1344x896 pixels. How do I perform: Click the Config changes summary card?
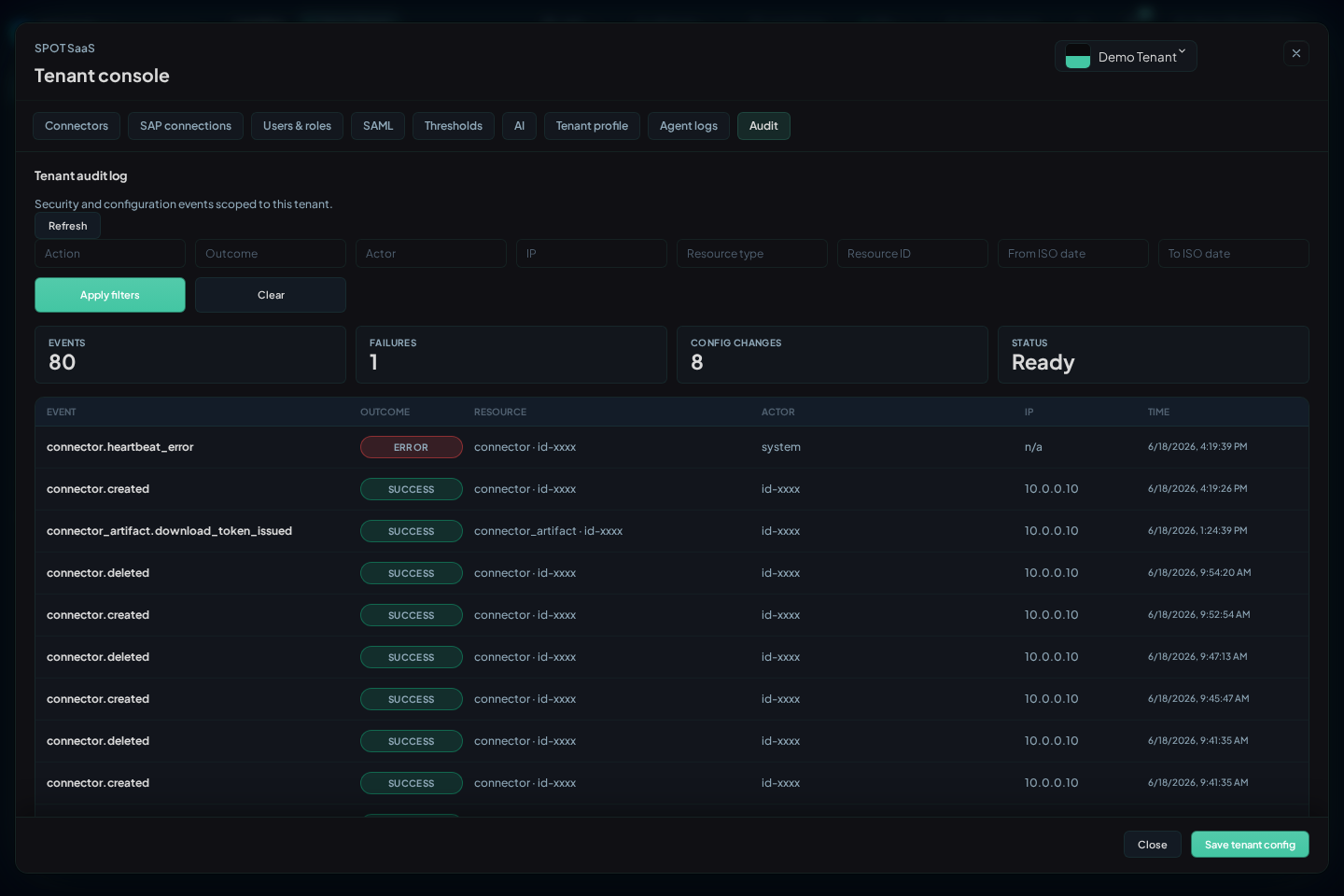[833, 355]
